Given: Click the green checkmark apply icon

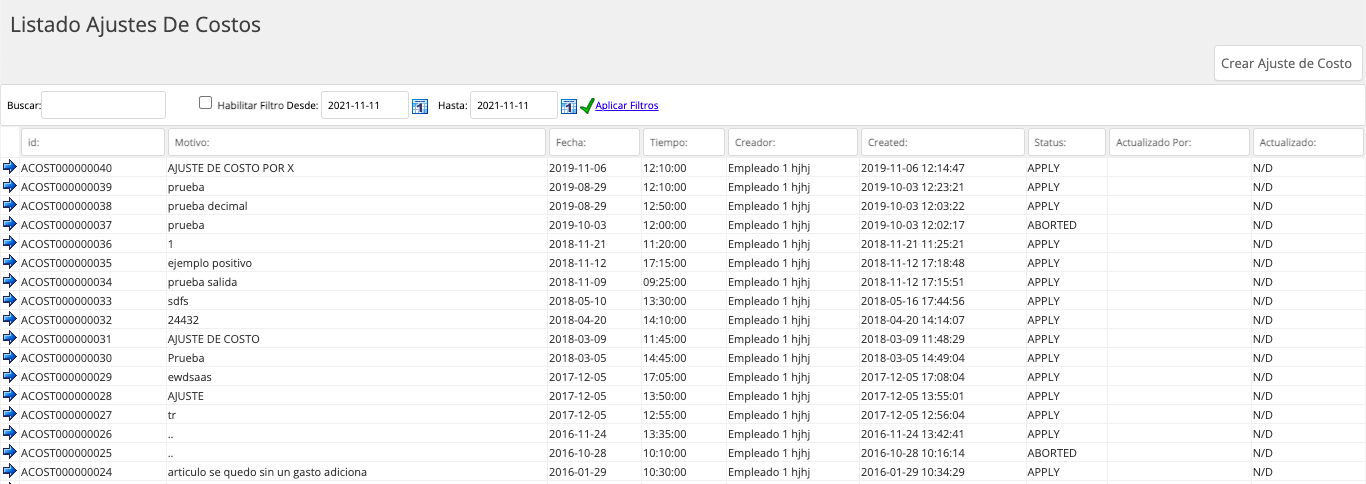Looking at the screenshot, I should point(587,106).
